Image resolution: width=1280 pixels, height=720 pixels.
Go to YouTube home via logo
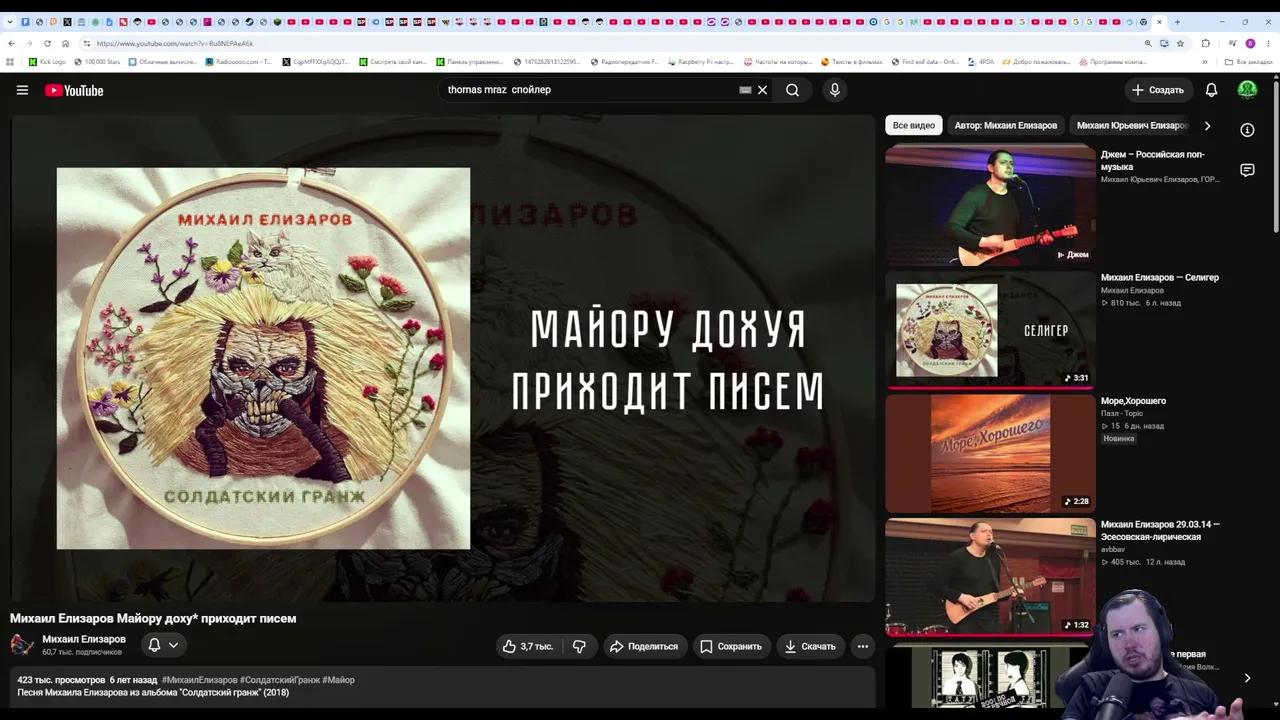click(x=74, y=90)
